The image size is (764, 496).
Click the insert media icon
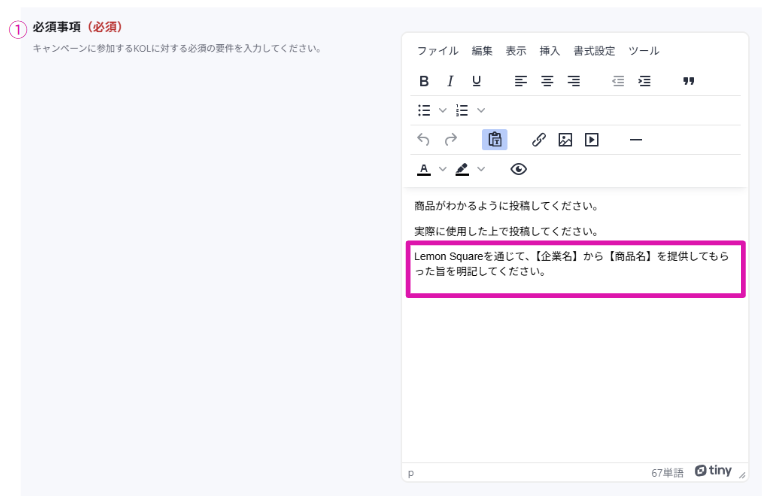coord(591,140)
